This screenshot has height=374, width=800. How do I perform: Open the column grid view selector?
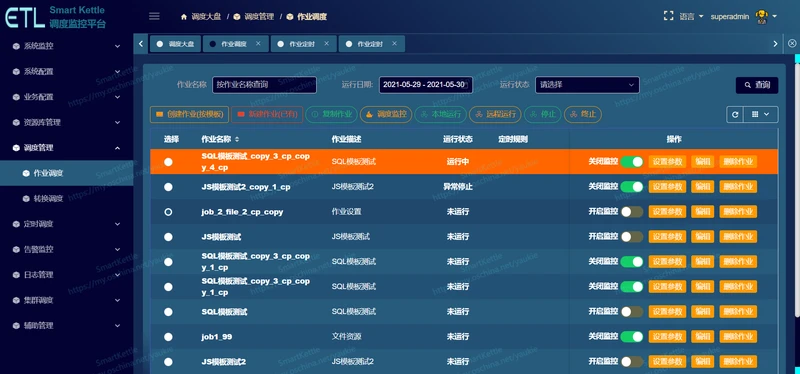(761, 115)
